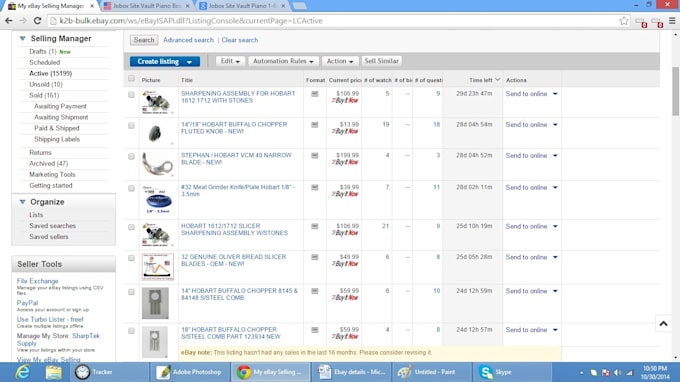680x382 pixels.
Task: Switch to Adobe Photoshop in taskbar
Action: pos(189,372)
